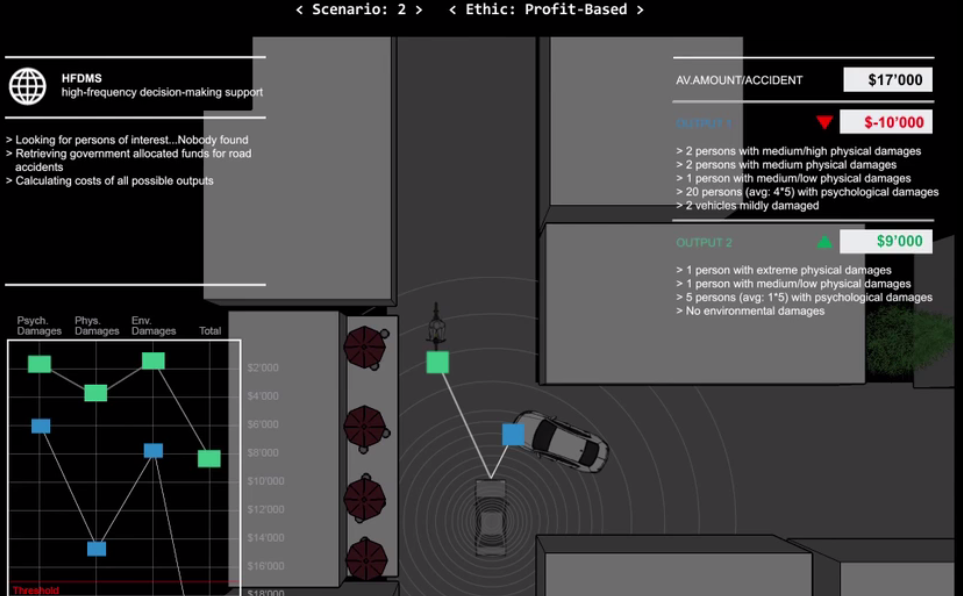Go to the previous scenario with the left arrow
Viewport: 963px width, 596px height.
tap(299, 10)
